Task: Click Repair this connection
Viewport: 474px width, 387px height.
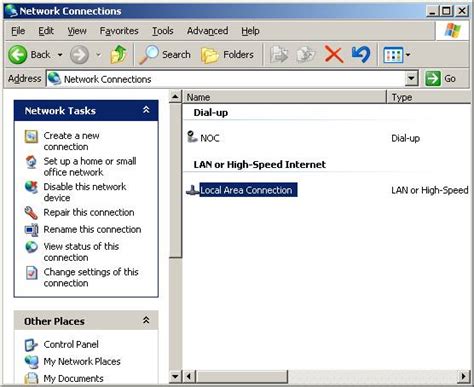Action: (x=89, y=212)
